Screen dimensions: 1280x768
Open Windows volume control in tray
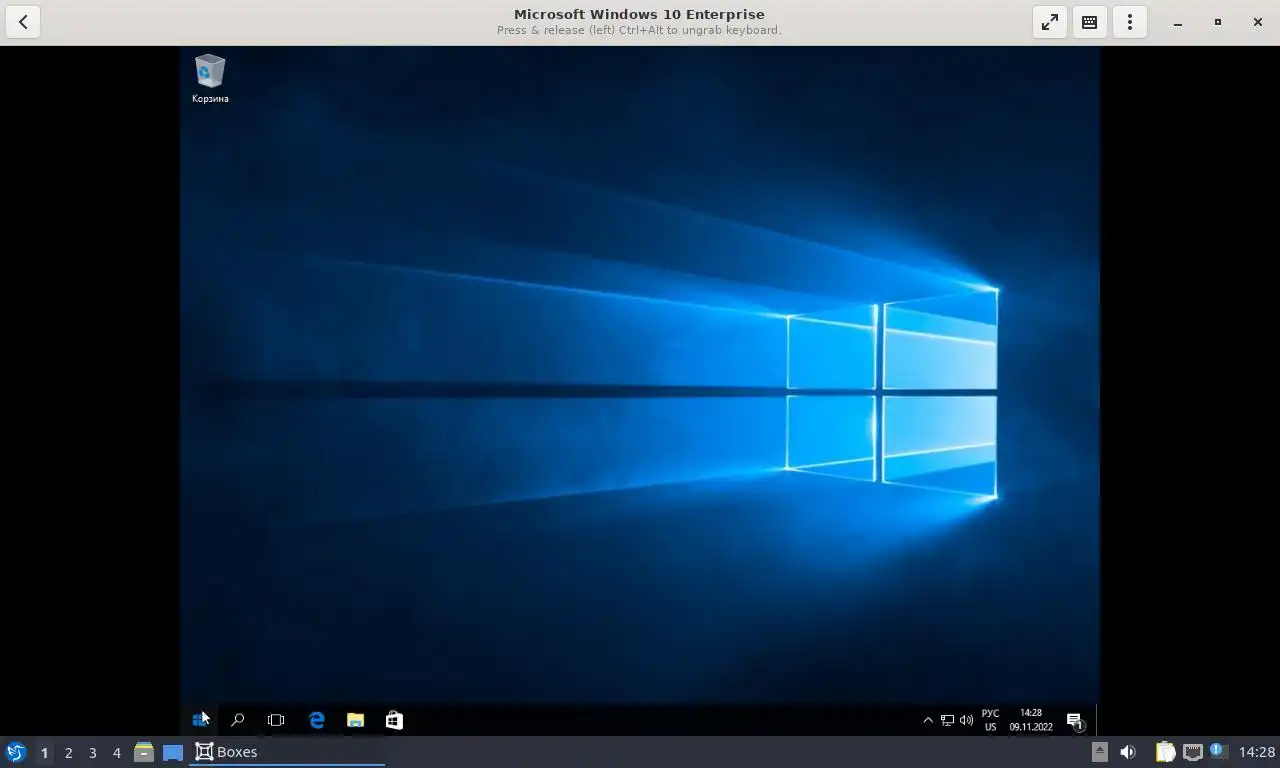point(966,720)
